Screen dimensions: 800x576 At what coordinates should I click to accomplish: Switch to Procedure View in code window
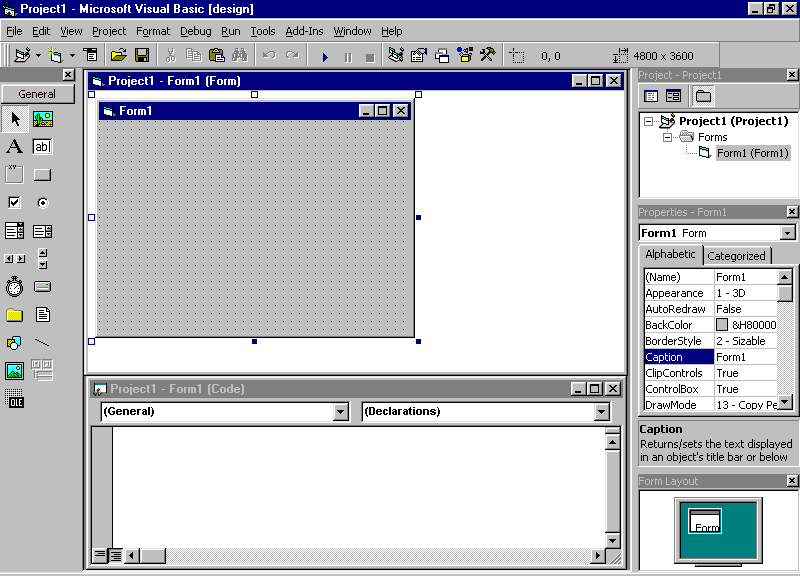100,555
